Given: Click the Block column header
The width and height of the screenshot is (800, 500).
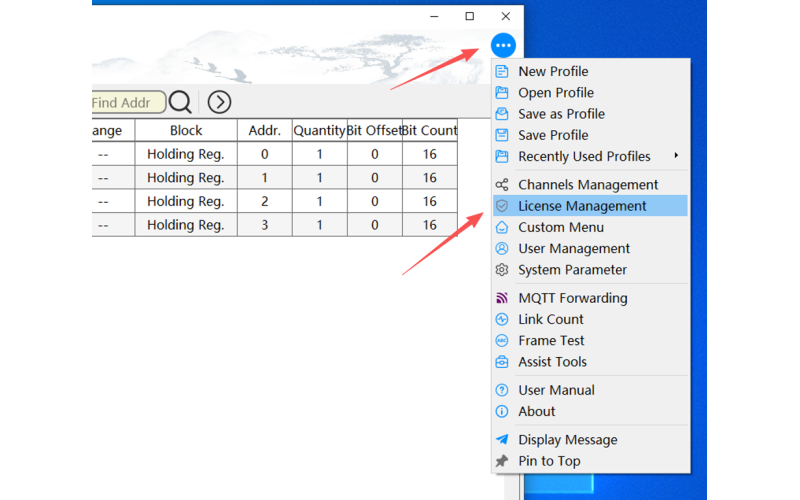Looking at the screenshot, I should (186, 131).
